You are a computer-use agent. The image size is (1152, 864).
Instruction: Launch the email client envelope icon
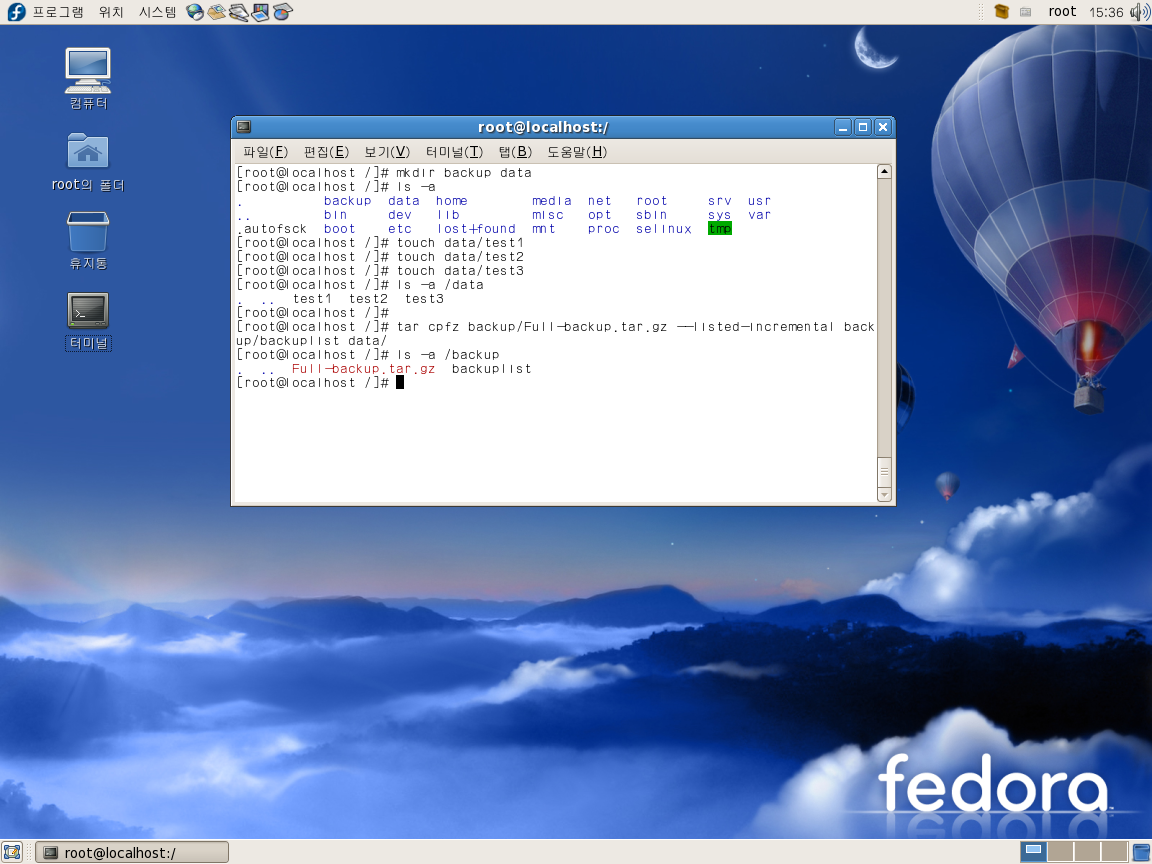point(217,12)
